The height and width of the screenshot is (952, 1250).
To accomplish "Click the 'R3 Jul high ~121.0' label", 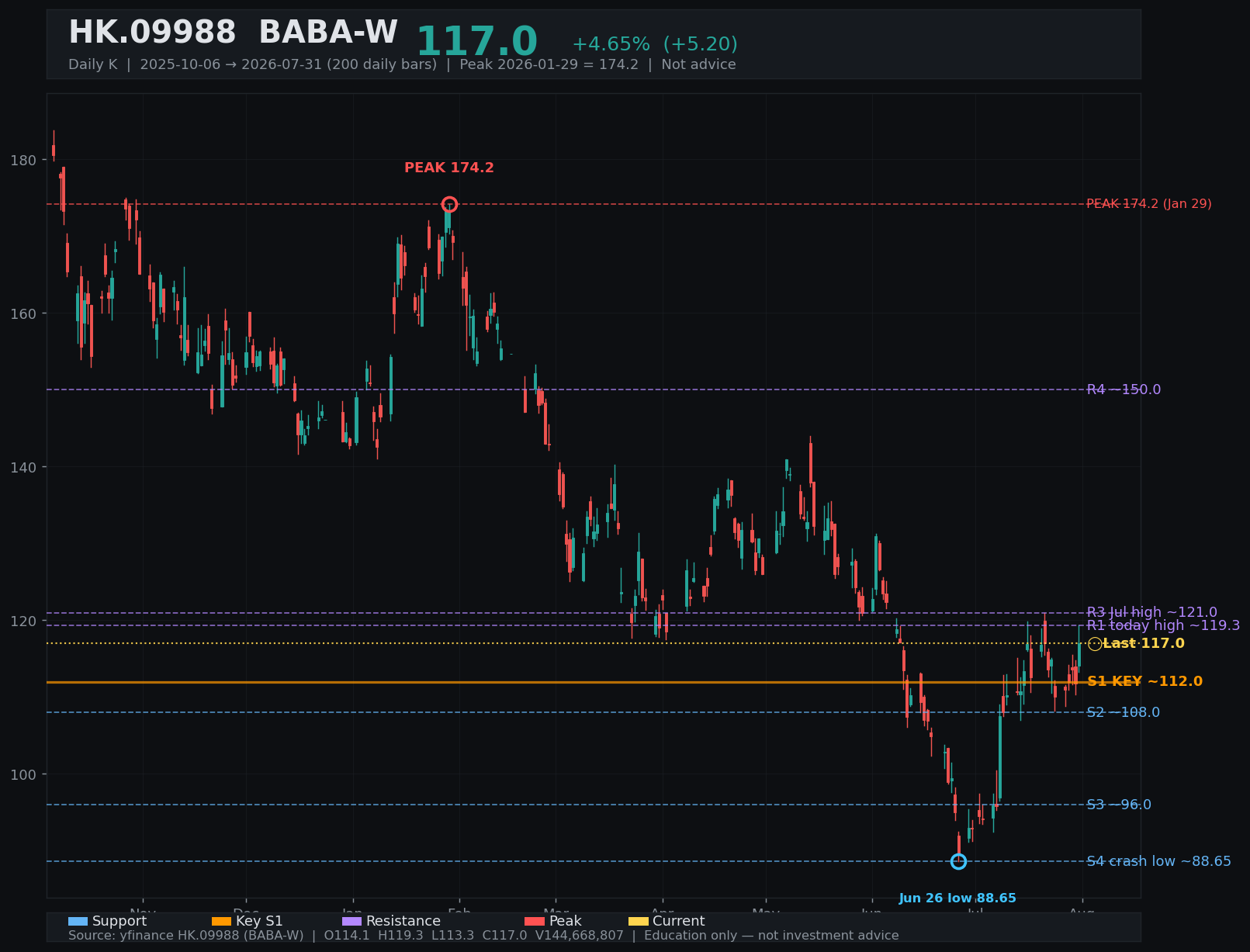I will coord(1151,612).
